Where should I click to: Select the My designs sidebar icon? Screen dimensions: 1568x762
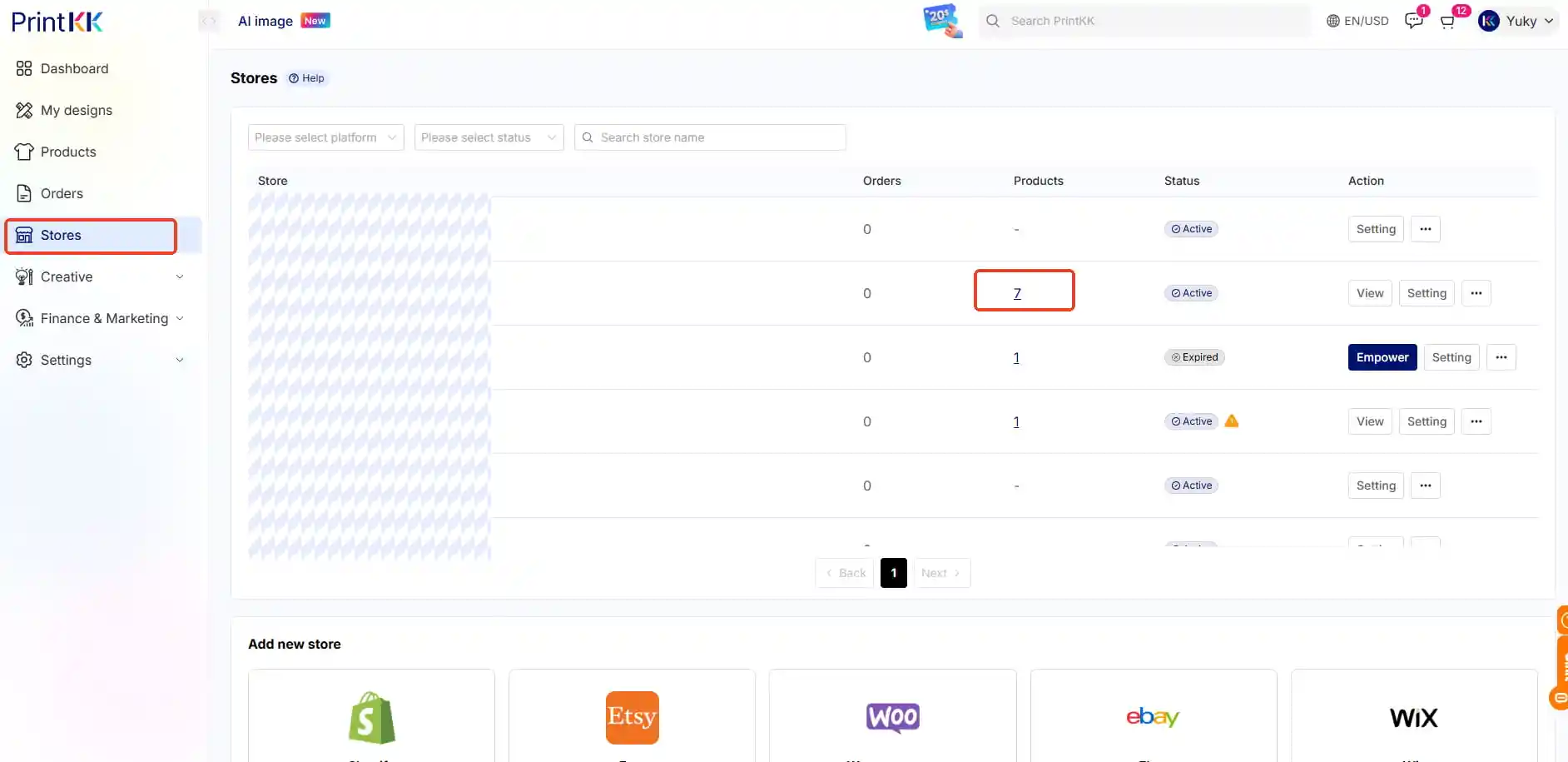point(24,110)
